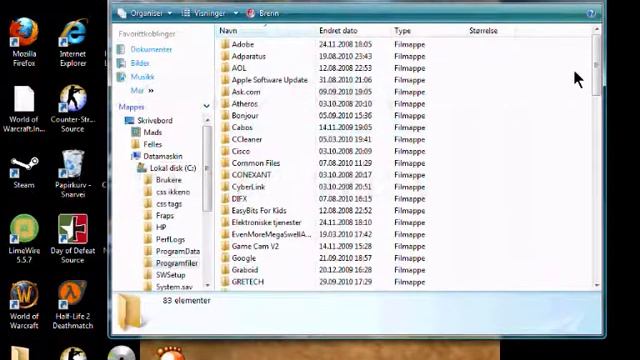The image size is (640, 360).
Task: Click the Explorer help question mark icon
Action: coord(591,13)
